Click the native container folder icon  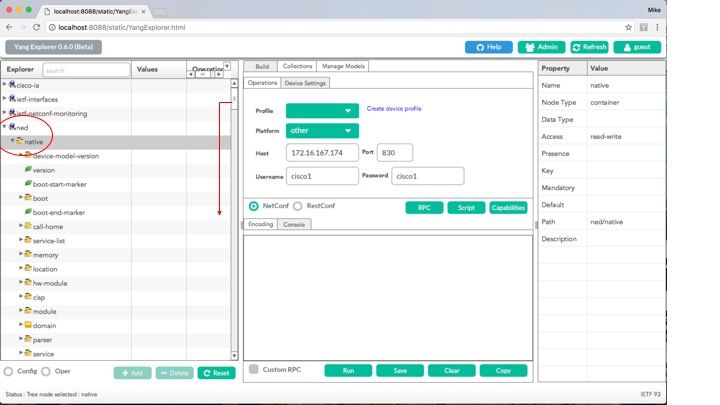click(20, 141)
